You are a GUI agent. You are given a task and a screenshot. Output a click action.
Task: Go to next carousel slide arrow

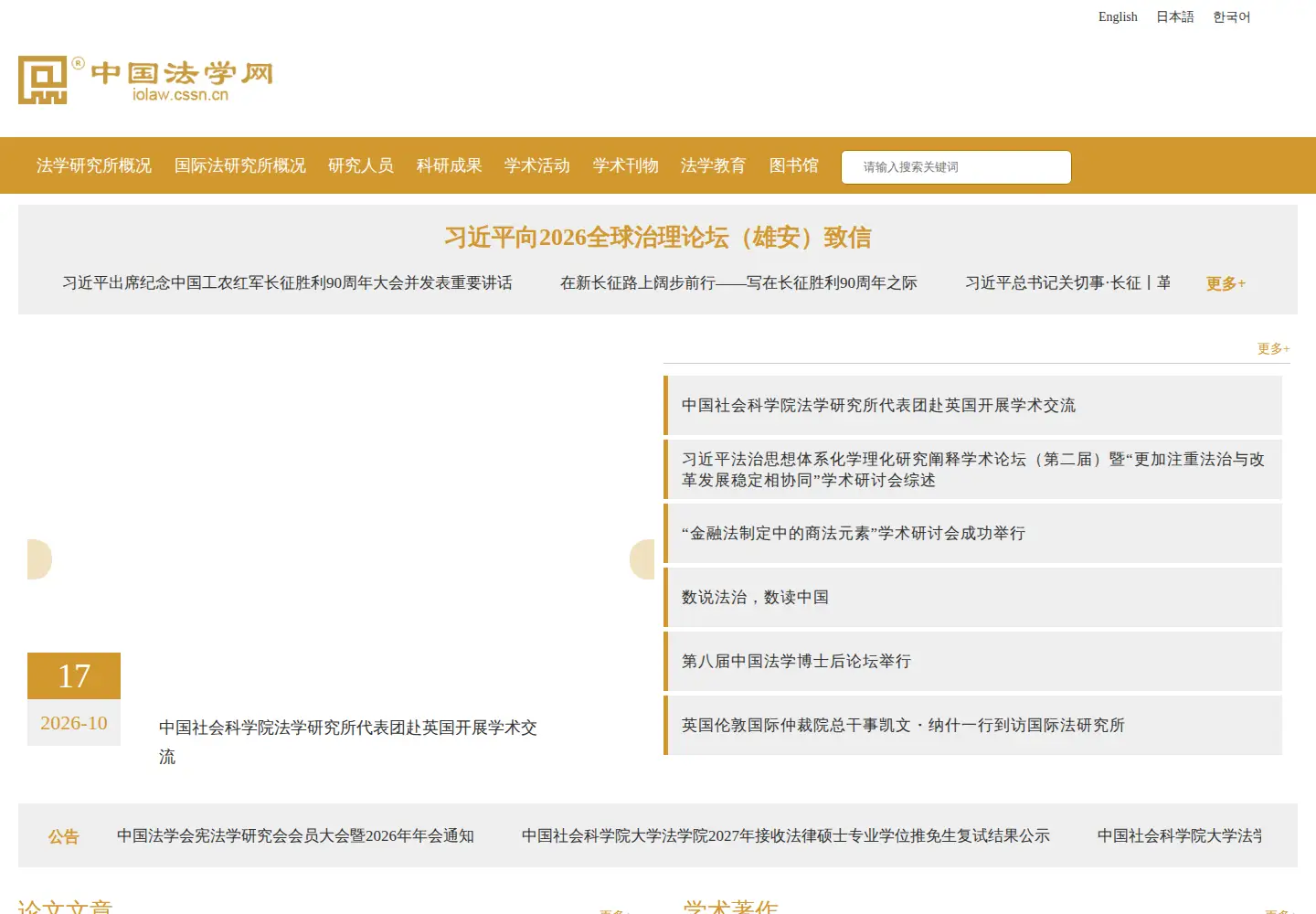click(642, 559)
